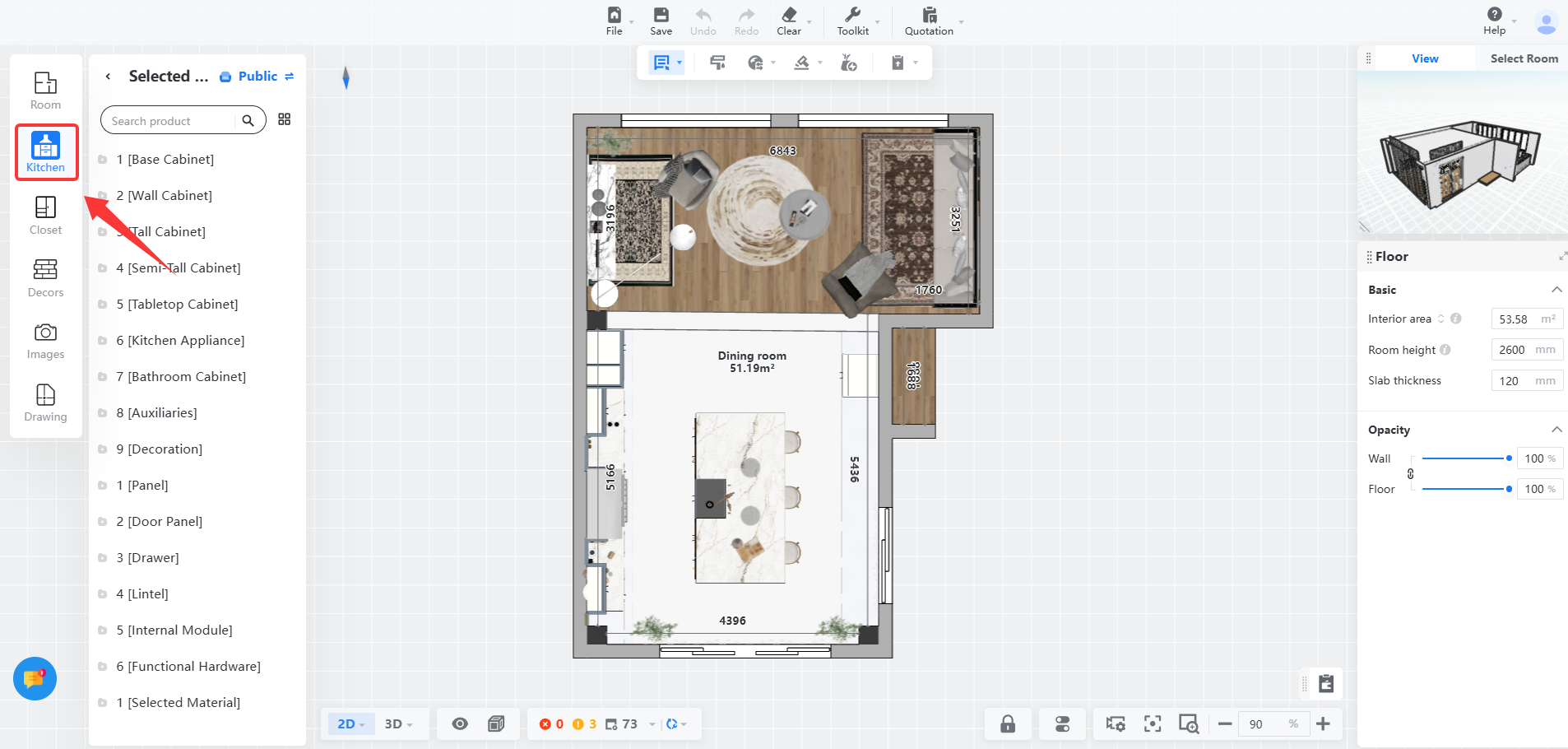Click the paint roller tool icon
Image resolution: width=1568 pixels, height=749 pixels.
[717, 63]
